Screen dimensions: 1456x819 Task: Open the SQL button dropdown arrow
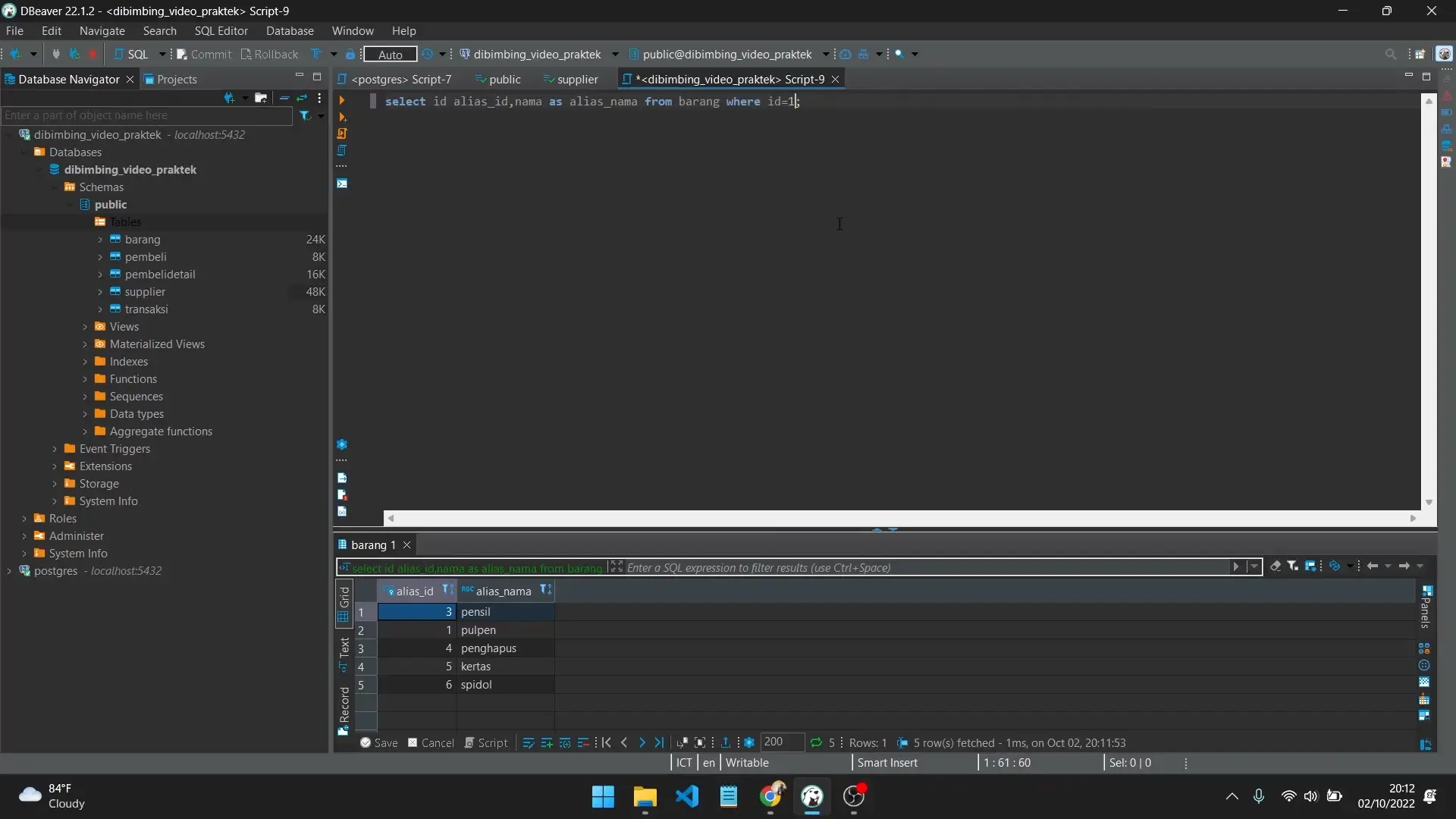(x=162, y=54)
